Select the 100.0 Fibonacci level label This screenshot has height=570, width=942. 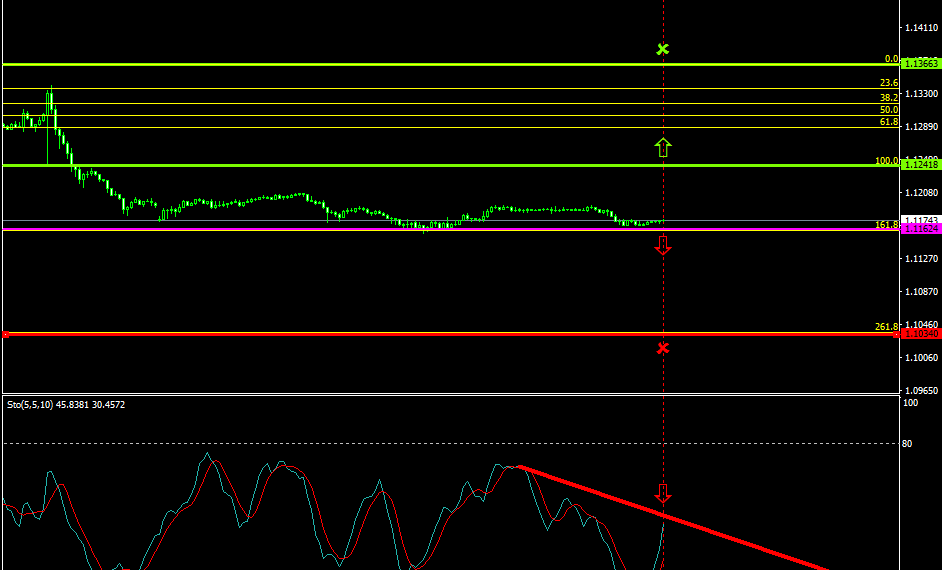[x=886, y=160]
